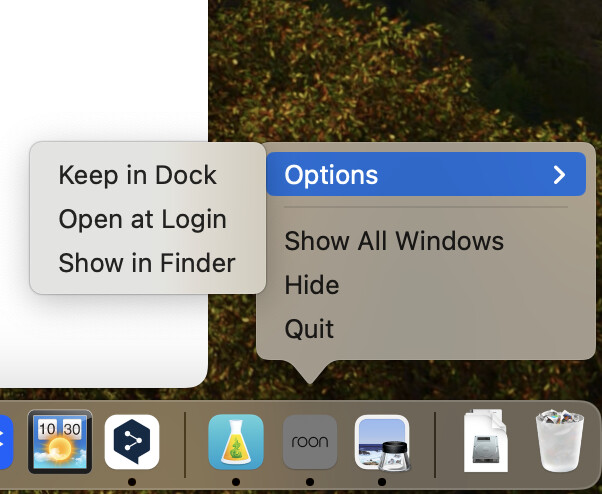Select Hide from the Dock menu
The width and height of the screenshot is (602, 494).
tap(311, 285)
